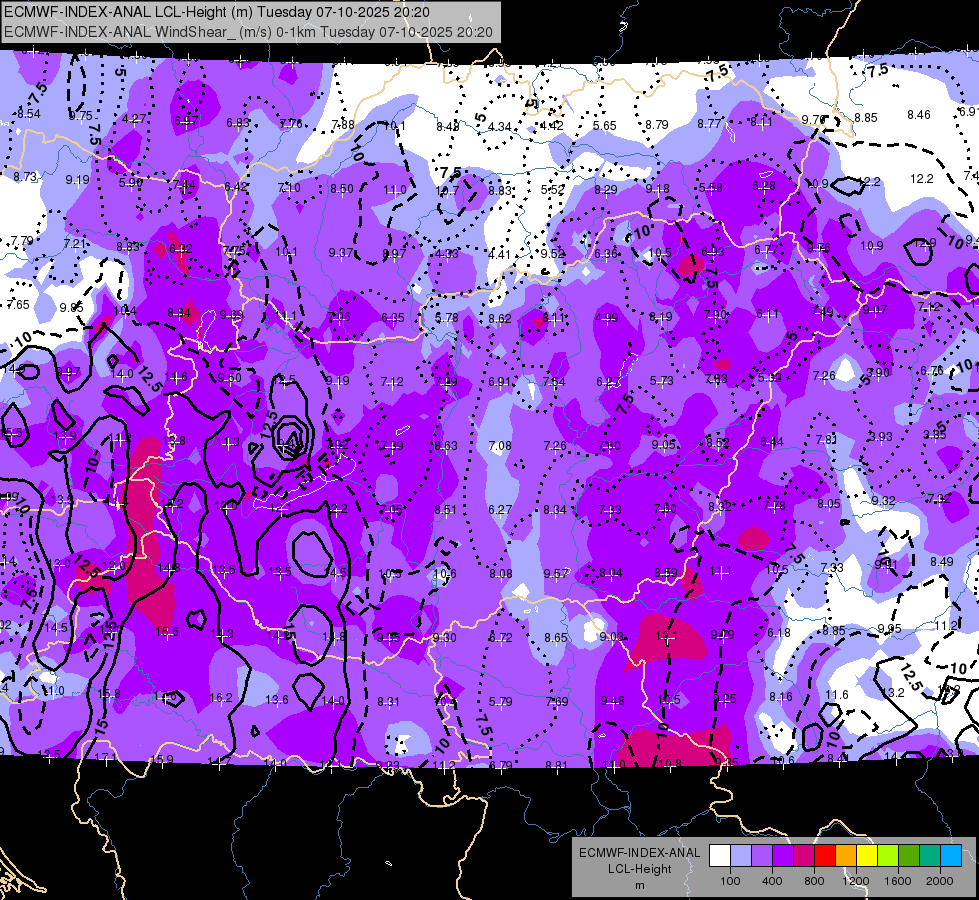Click the legend tick label 2000
This screenshot has height=900, width=979.
940,881
